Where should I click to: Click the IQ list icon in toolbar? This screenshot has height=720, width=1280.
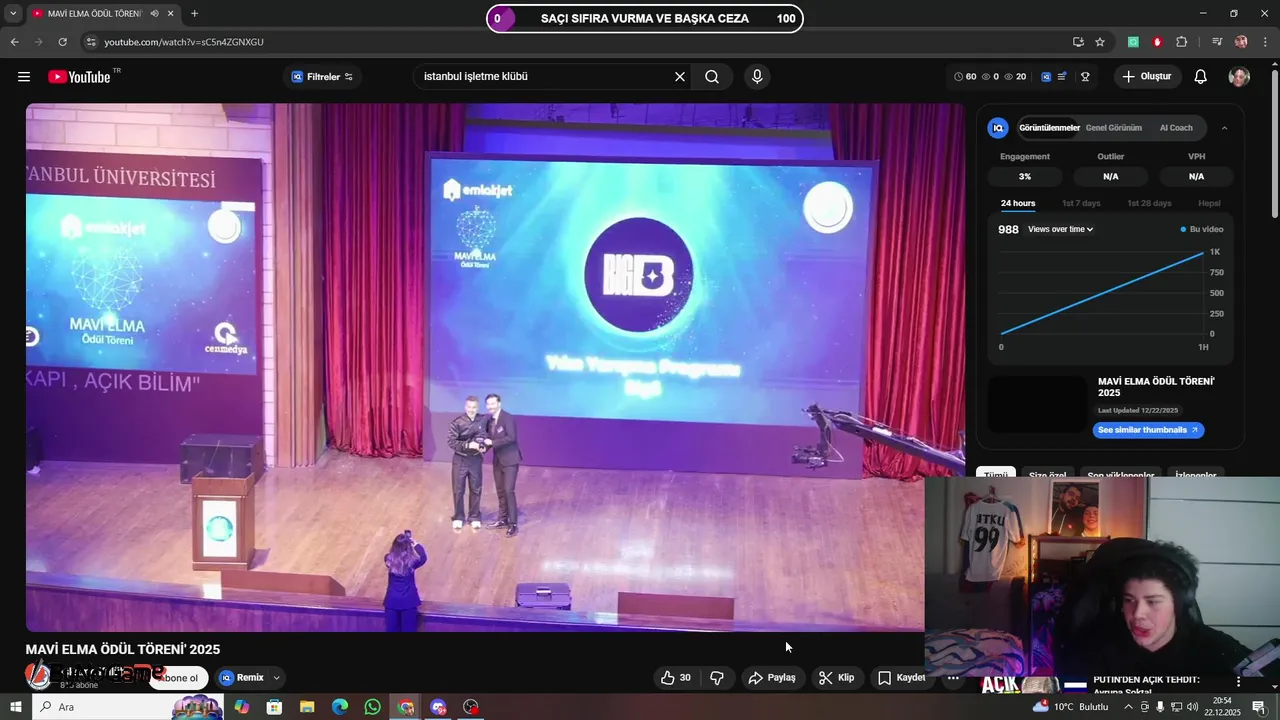pos(1062,77)
